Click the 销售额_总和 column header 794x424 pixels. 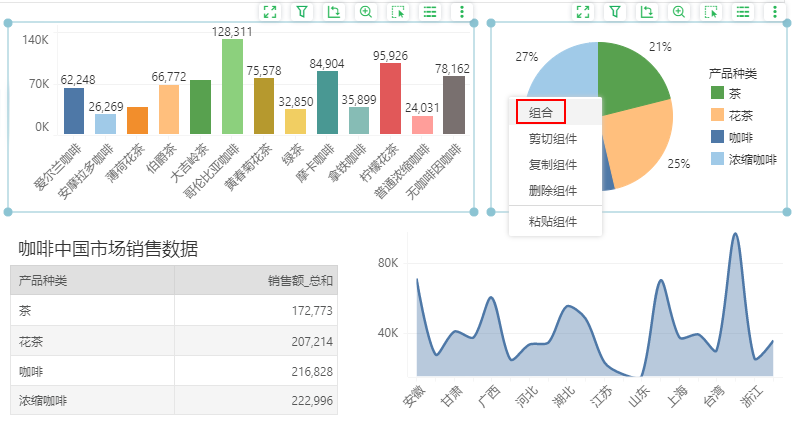[300, 281]
